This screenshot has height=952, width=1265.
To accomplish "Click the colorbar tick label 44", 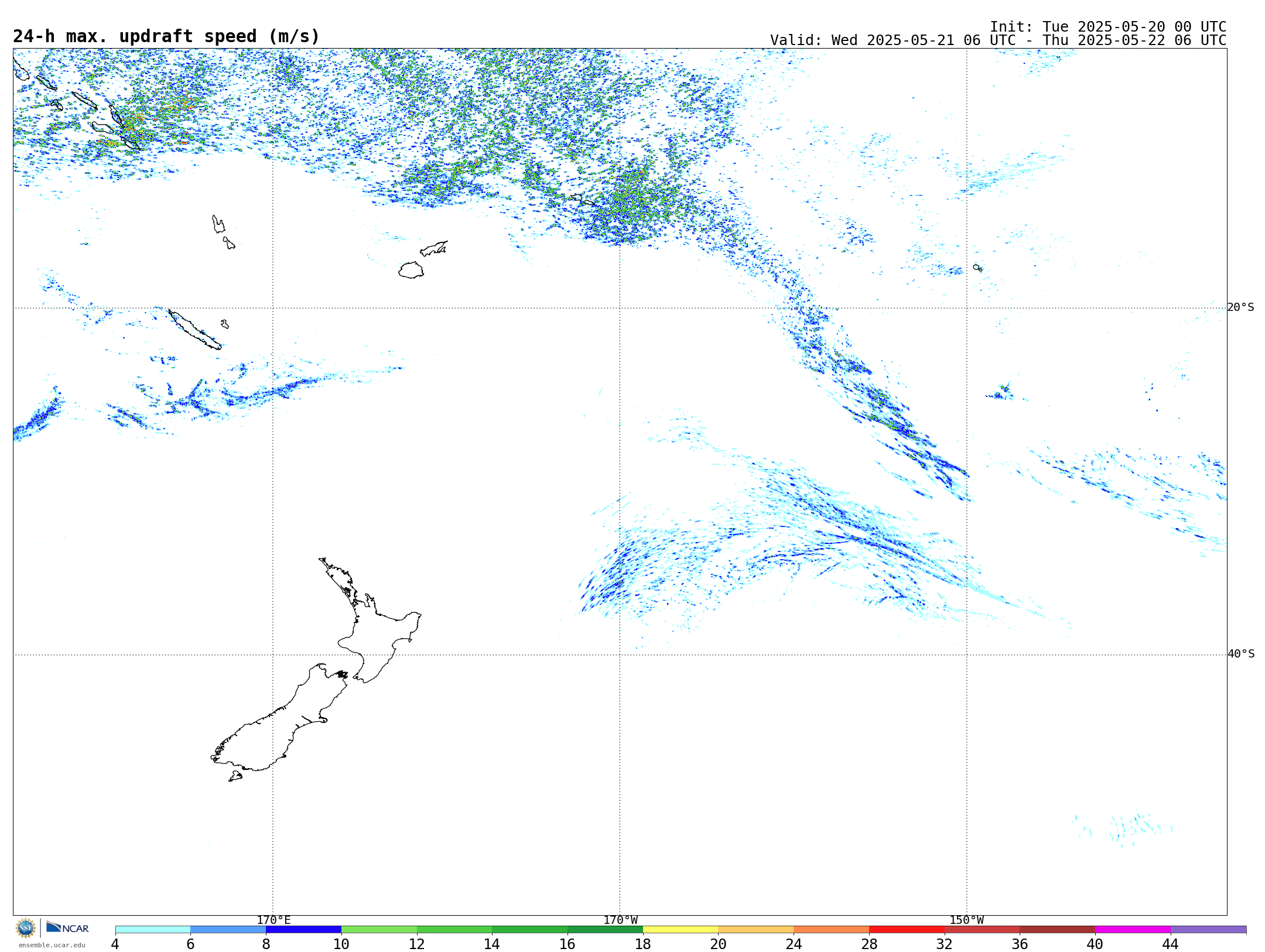I will coord(1171,944).
